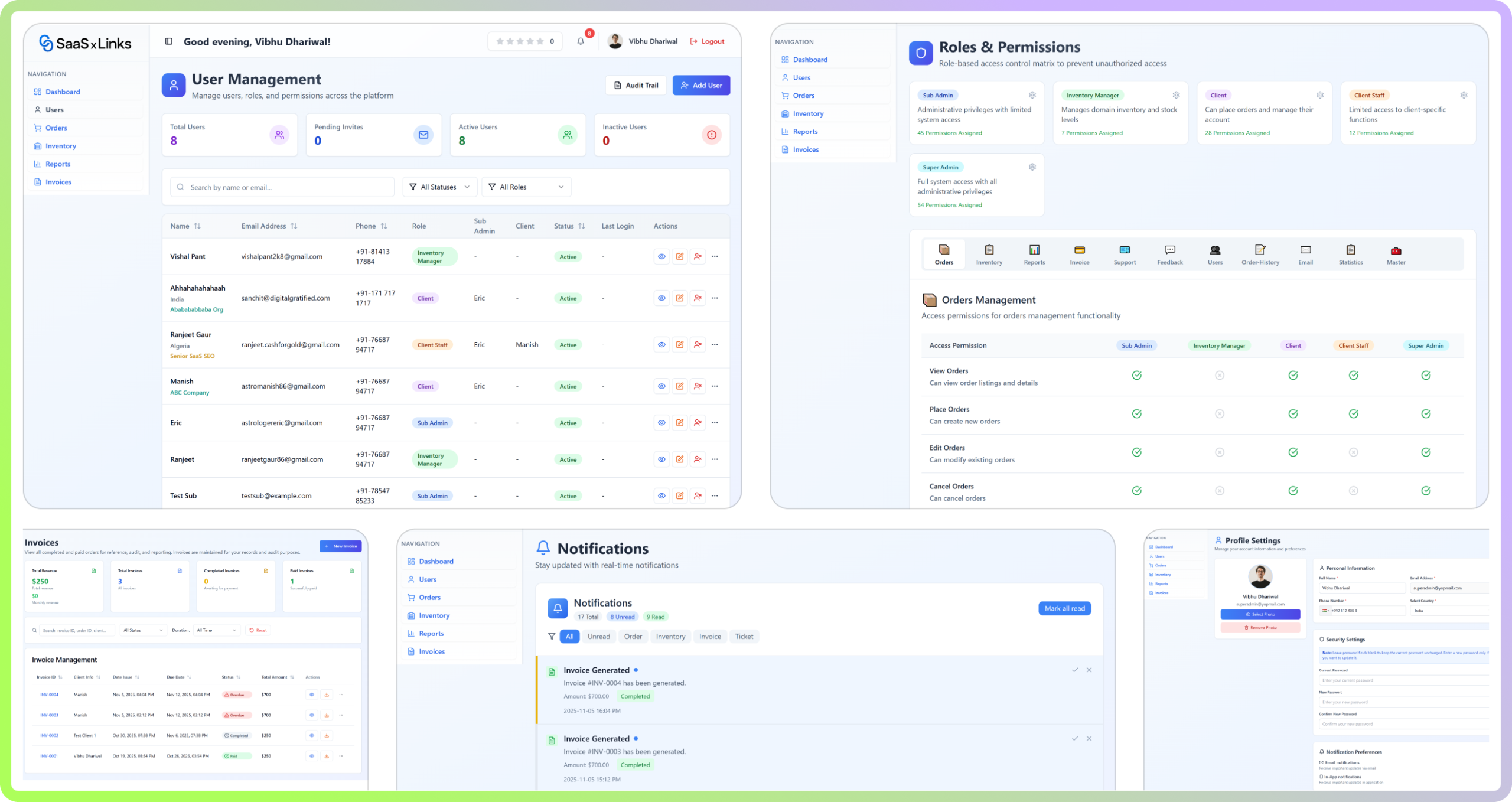1512x802 pixels.
Task: Toggle Edit Orders permission for Client Staff
Action: tap(1353, 452)
